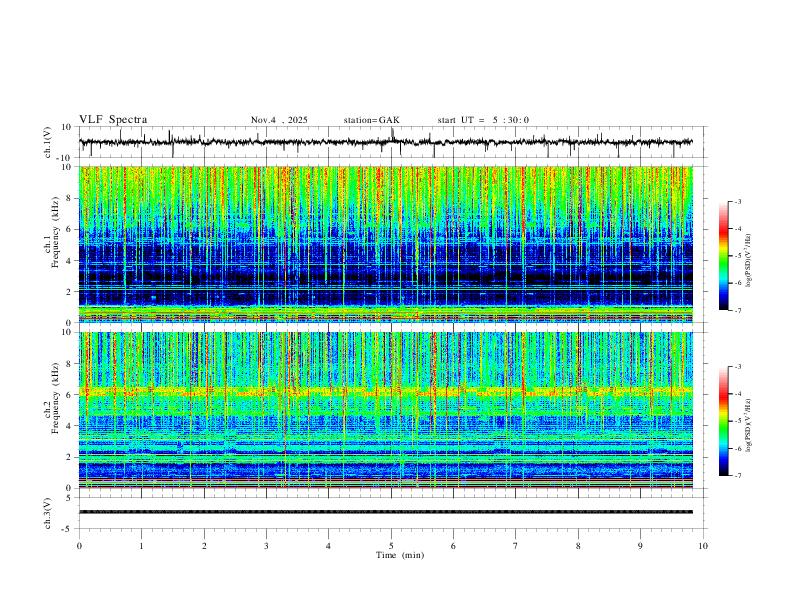Click the ch.3 black signal trace

[x=386, y=512]
